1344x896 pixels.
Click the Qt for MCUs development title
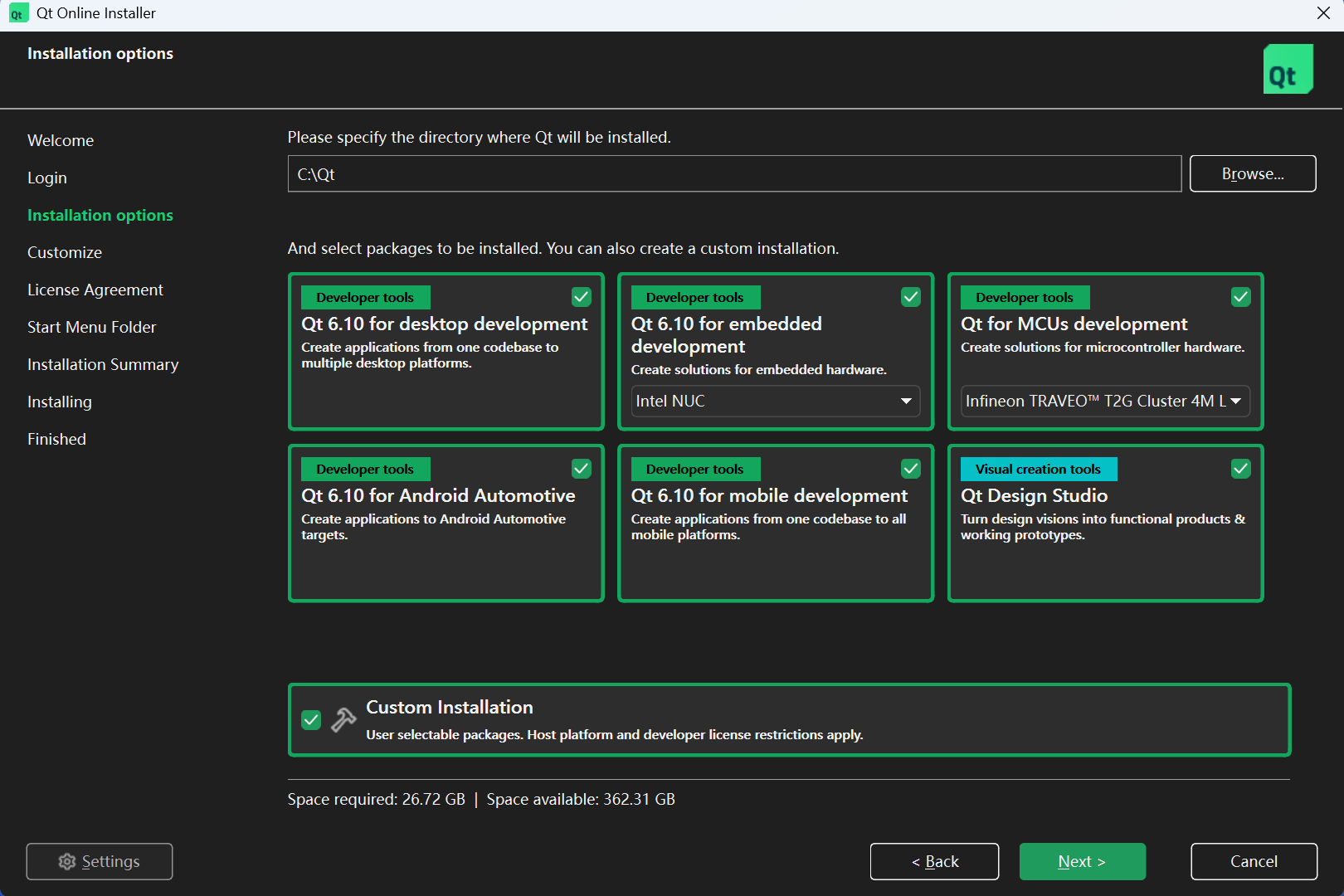1074,324
